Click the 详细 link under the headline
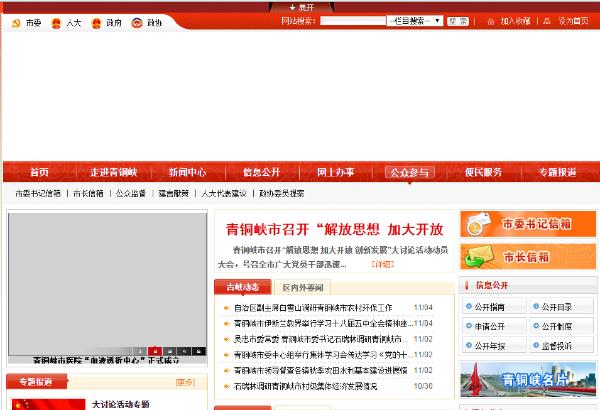The height and width of the screenshot is (410, 600). [382, 265]
